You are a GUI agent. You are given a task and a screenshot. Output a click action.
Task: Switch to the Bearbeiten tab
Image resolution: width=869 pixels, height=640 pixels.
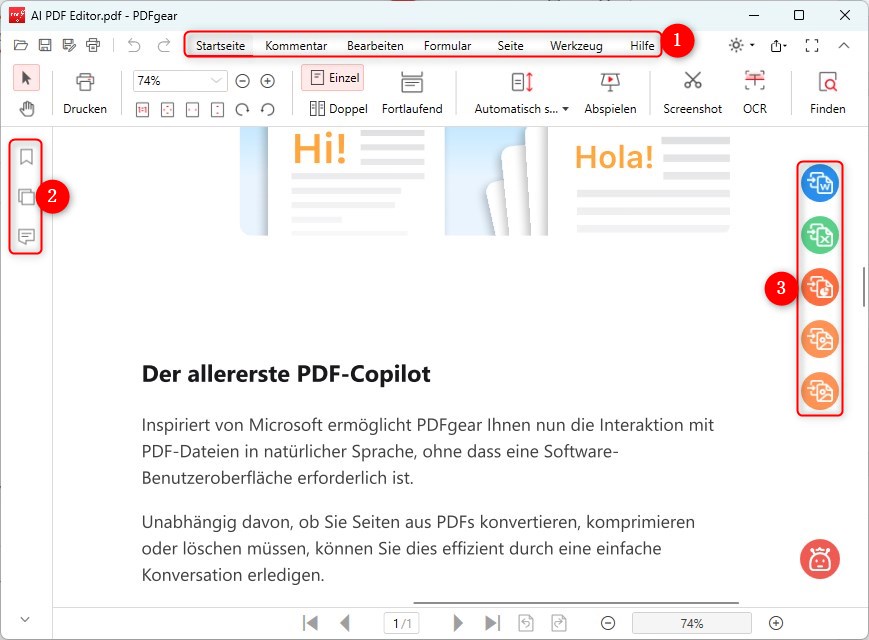point(375,45)
